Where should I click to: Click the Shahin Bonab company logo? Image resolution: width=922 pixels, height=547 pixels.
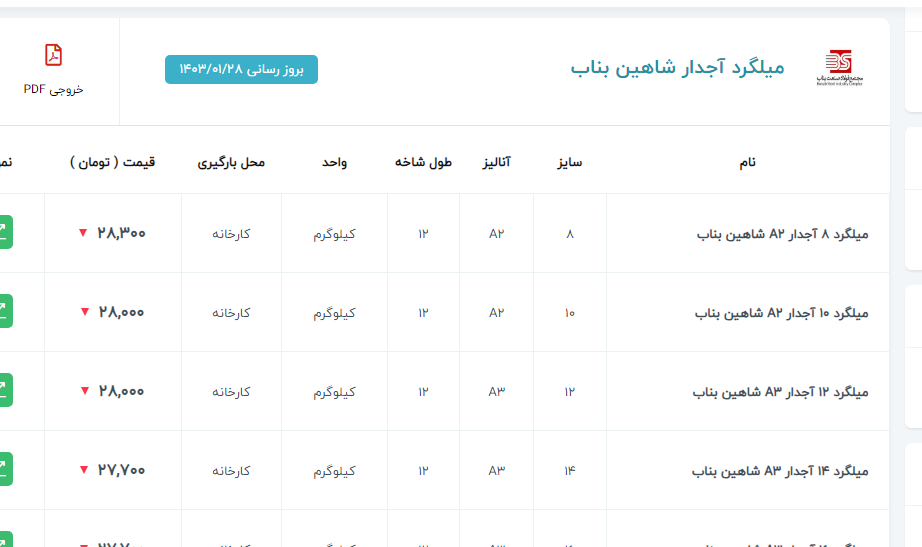pos(838,68)
